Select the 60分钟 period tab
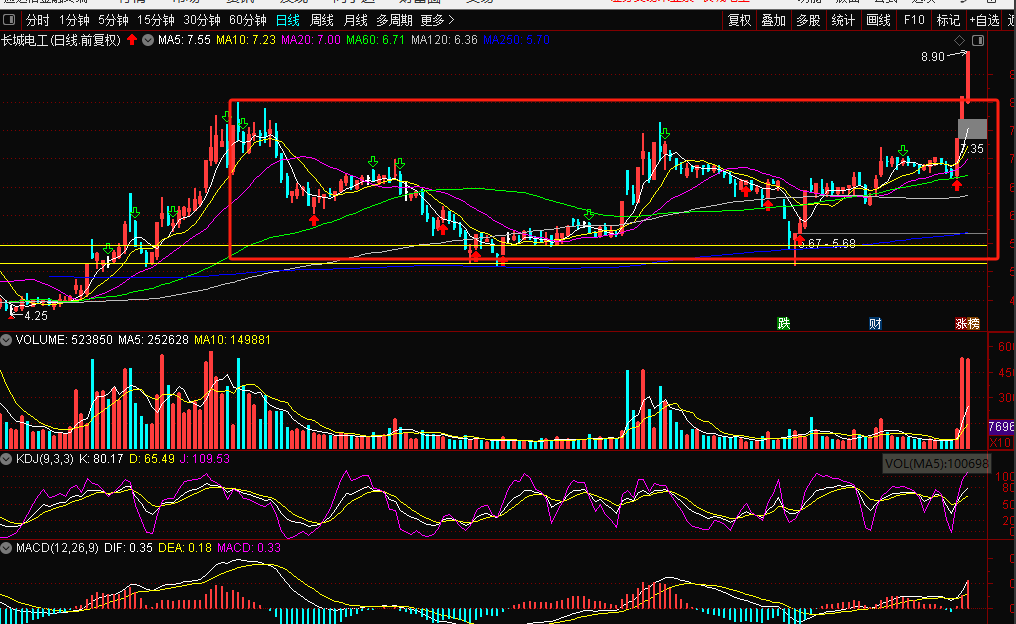Viewport: 1016px width, 624px height. click(248, 20)
